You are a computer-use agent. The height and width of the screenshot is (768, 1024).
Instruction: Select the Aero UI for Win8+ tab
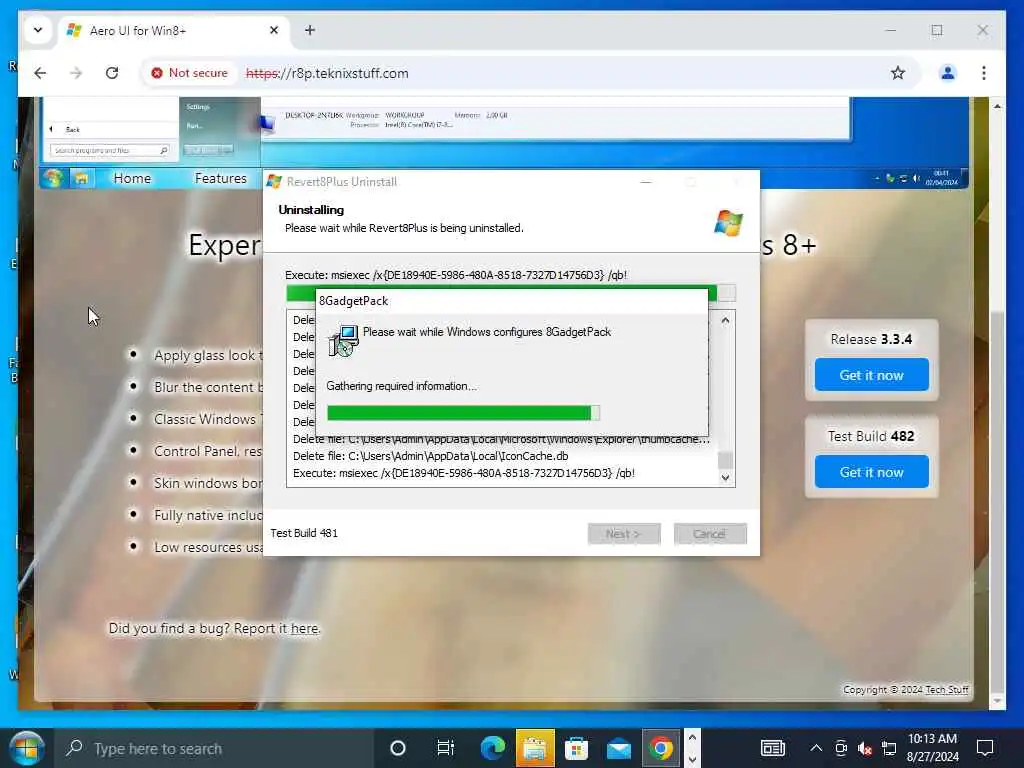174,30
